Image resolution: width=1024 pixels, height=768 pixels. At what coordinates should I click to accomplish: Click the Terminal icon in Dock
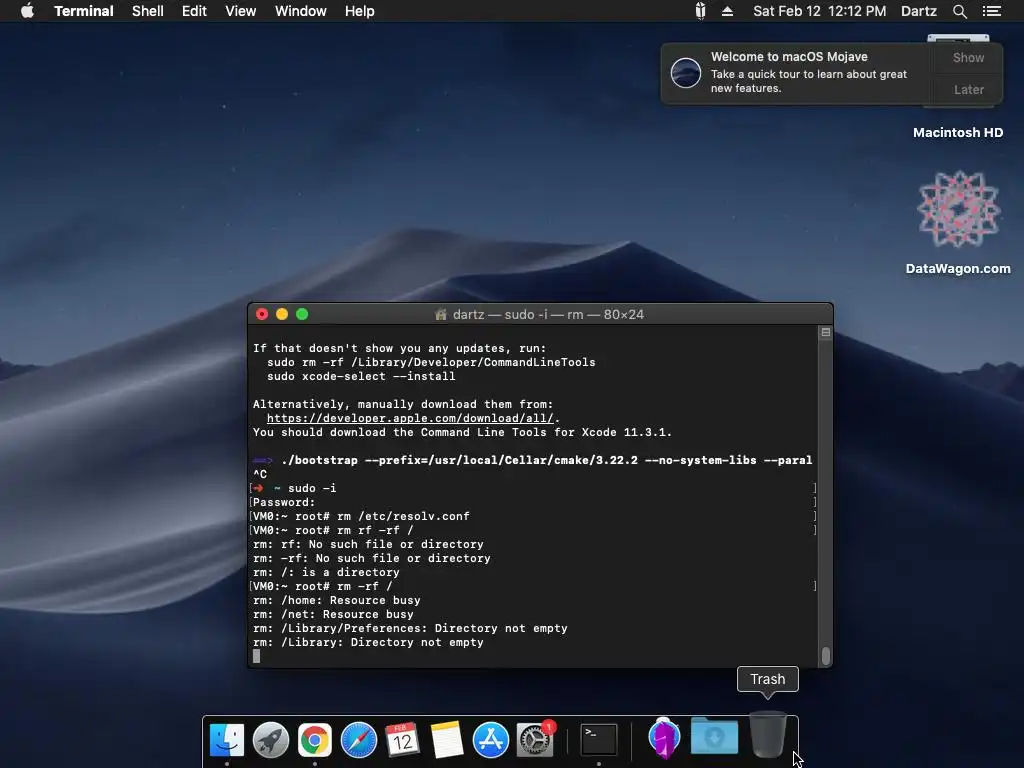(x=599, y=740)
